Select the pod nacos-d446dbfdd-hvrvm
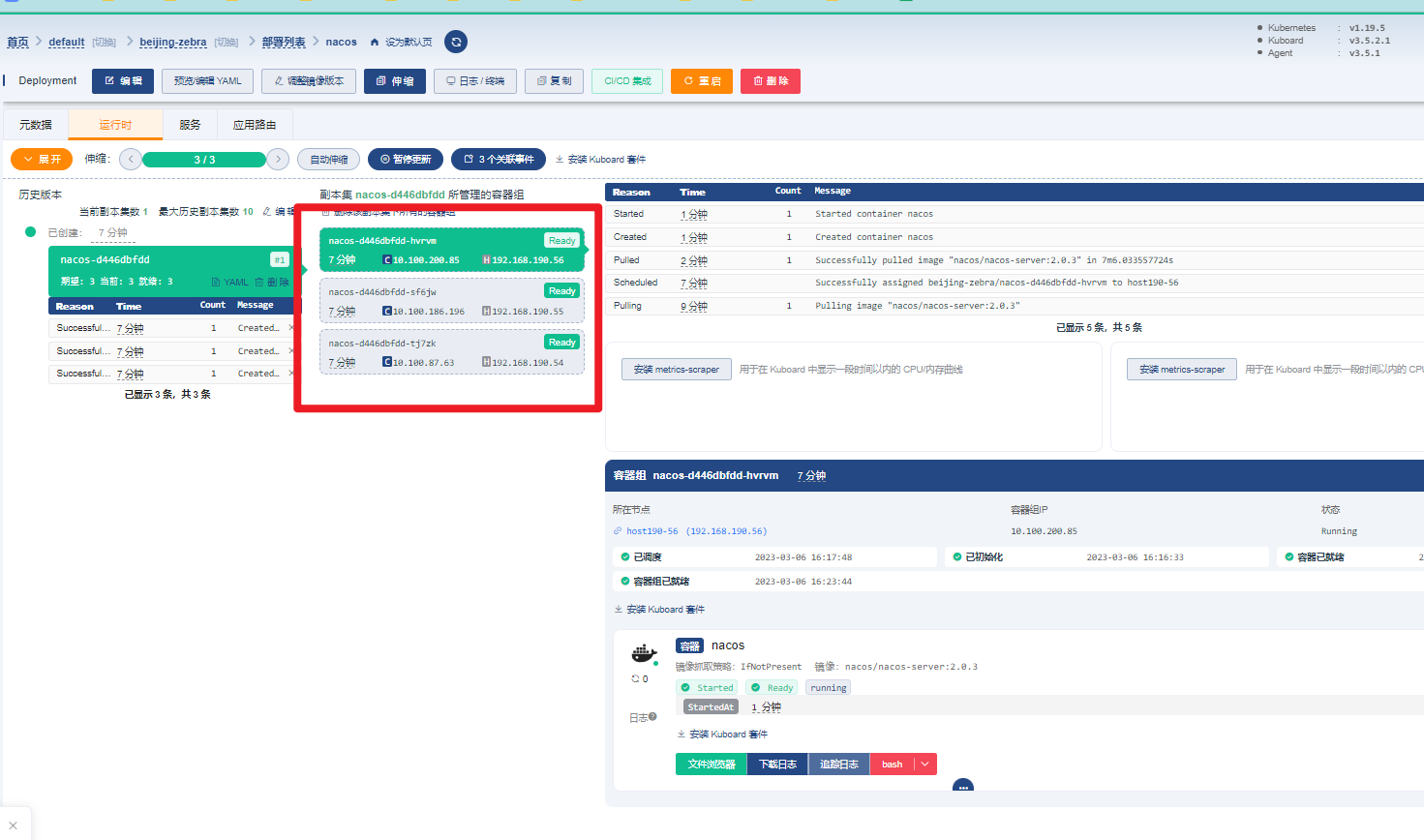The image size is (1424, 840). 452,250
